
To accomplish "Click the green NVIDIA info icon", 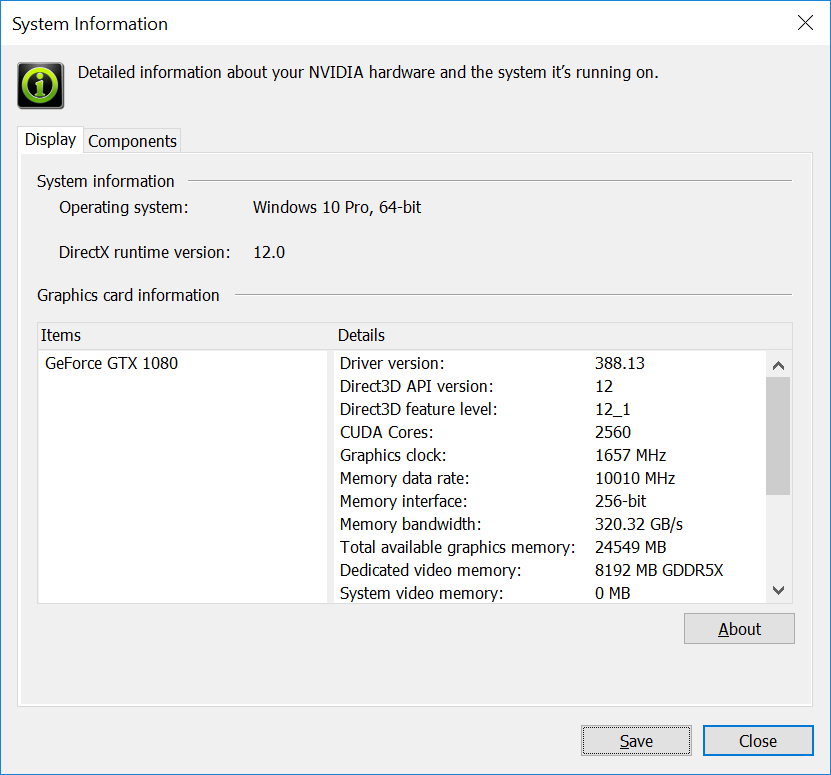I will [x=41, y=85].
